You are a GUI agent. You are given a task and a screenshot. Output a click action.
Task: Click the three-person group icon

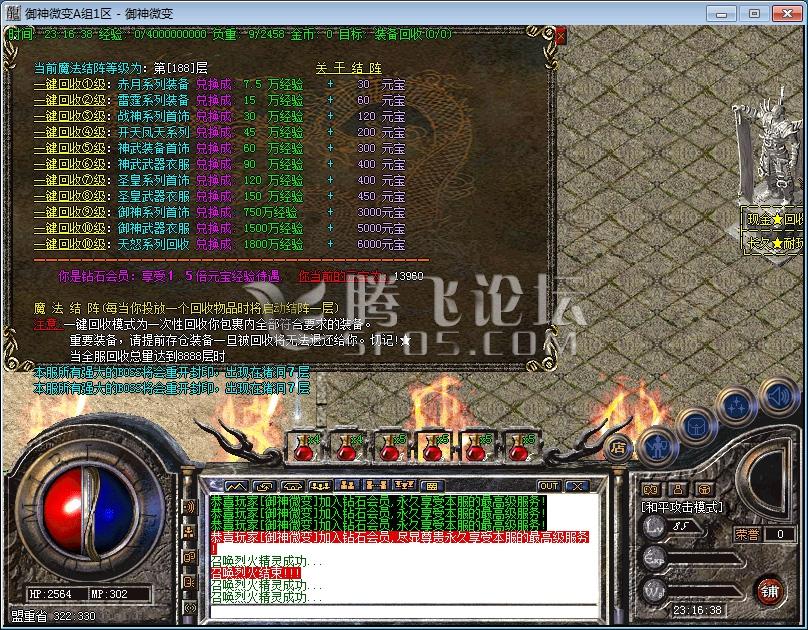(320, 486)
